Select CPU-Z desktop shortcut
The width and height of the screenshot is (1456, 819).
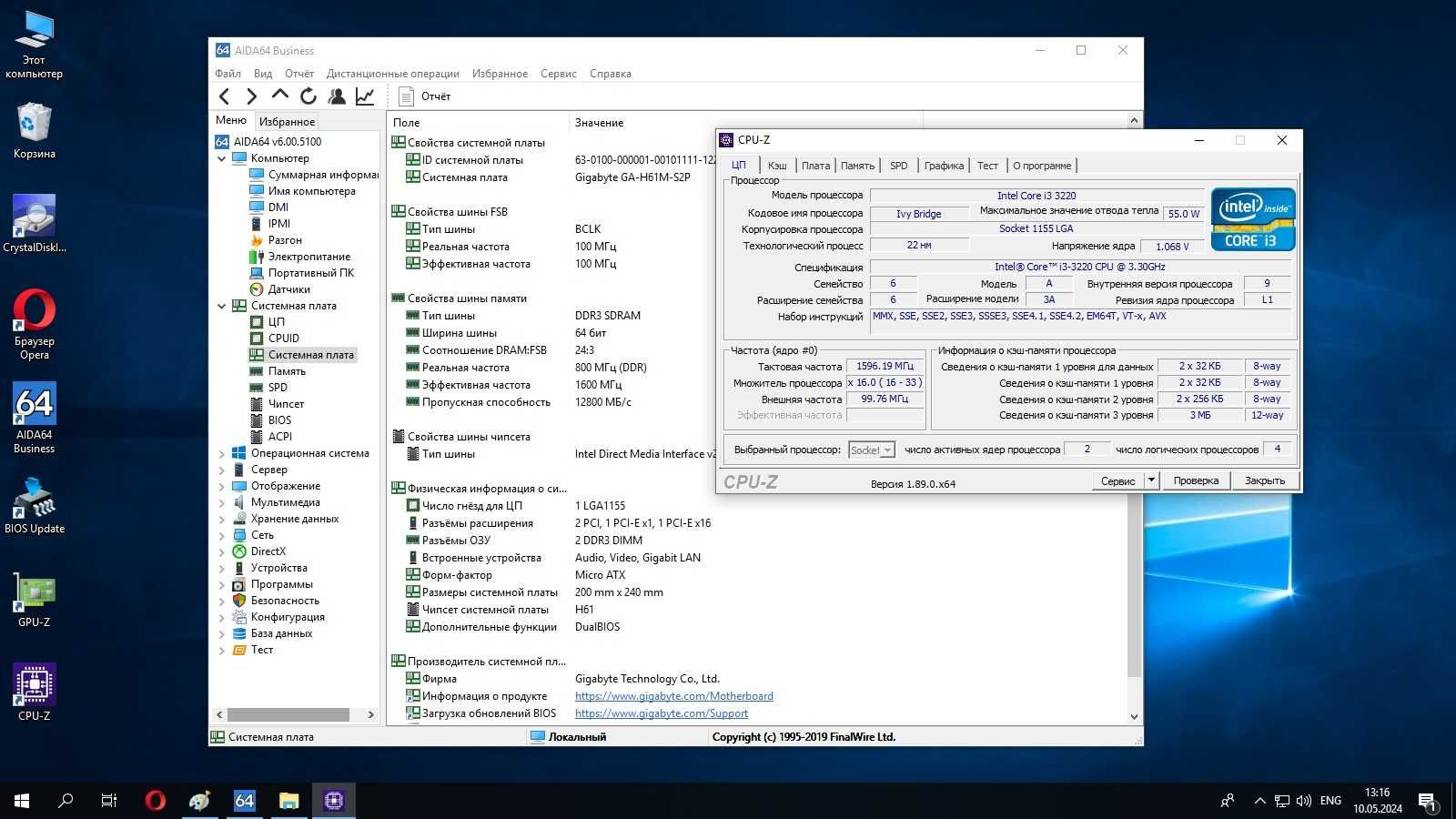[34, 693]
